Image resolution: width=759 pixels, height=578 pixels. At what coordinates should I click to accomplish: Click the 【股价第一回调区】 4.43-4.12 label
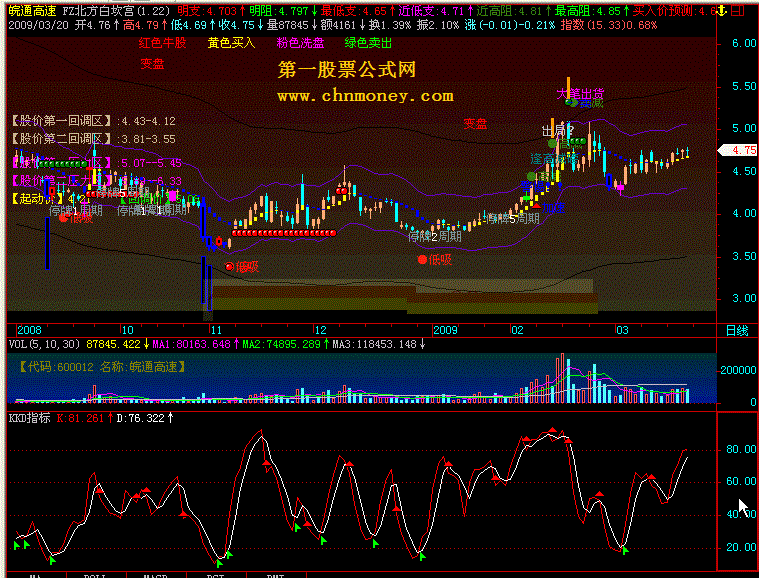click(93, 121)
